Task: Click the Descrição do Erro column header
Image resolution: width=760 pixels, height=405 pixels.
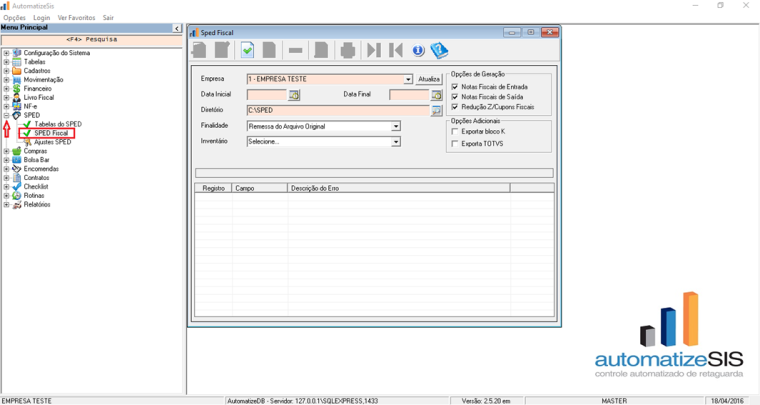Action: tap(399, 188)
